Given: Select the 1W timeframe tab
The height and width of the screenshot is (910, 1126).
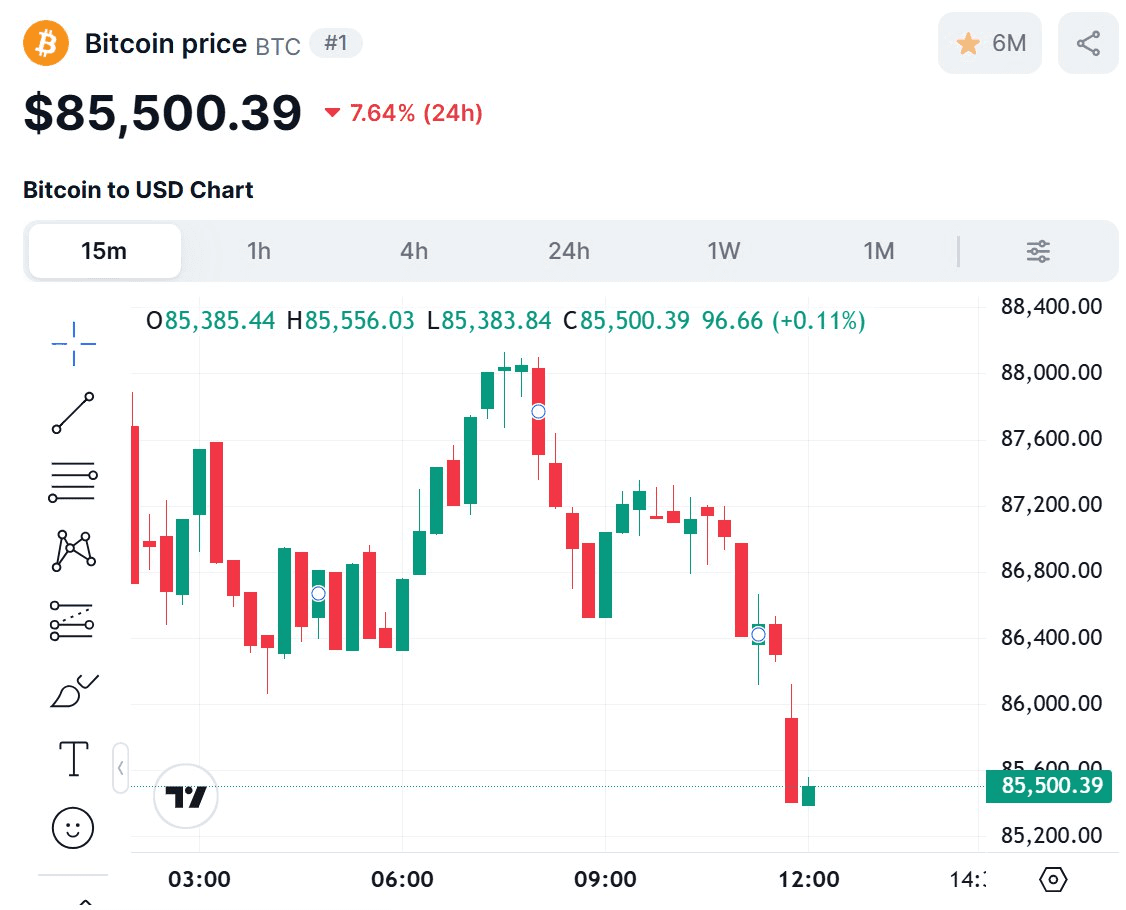Looking at the screenshot, I should point(724,251).
